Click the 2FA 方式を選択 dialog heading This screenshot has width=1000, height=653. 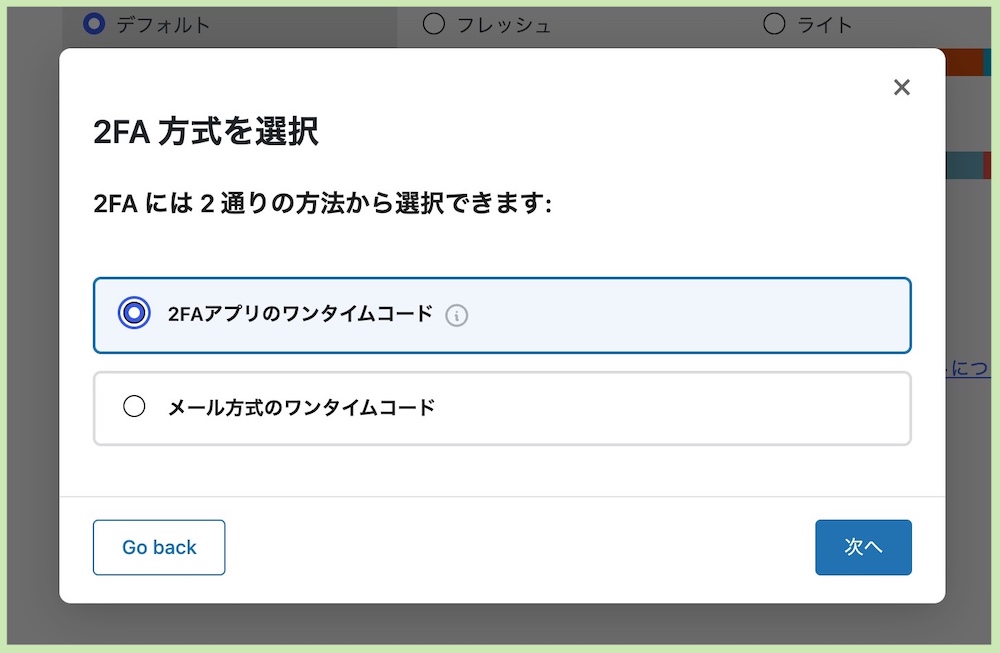click(206, 131)
